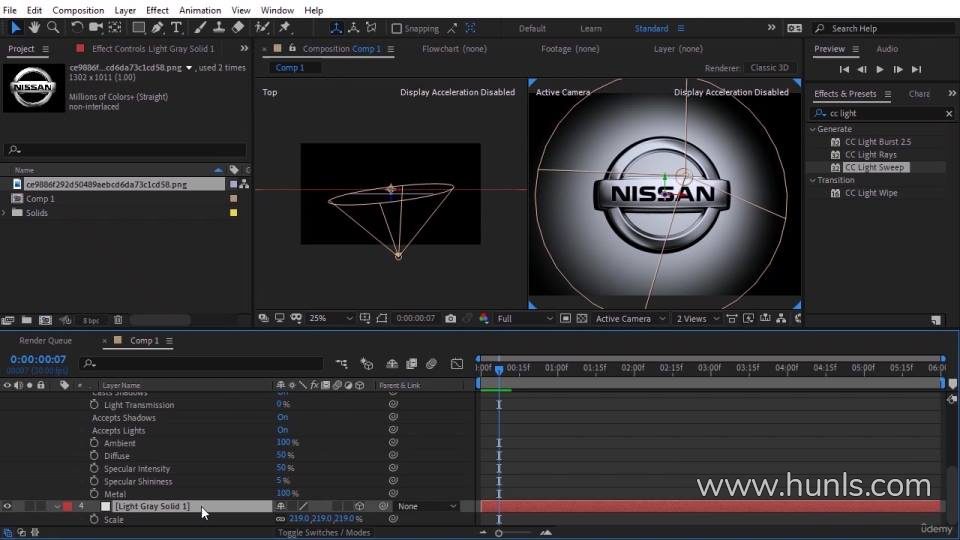Select the Brush tool
The height and width of the screenshot is (540, 960).
200,28
